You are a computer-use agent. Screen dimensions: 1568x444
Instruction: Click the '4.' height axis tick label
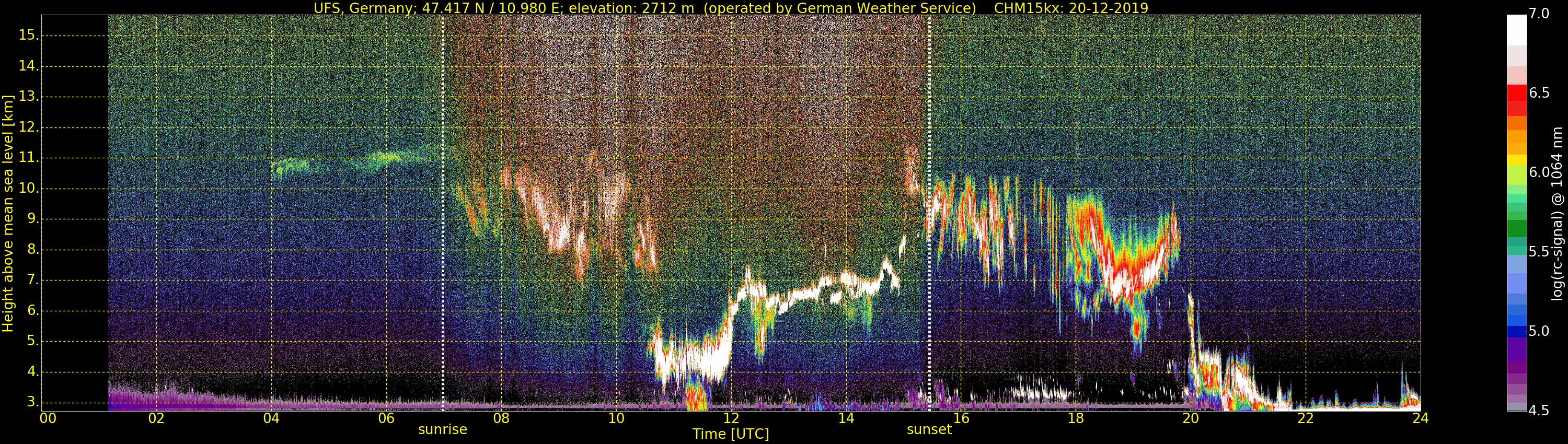[33, 372]
